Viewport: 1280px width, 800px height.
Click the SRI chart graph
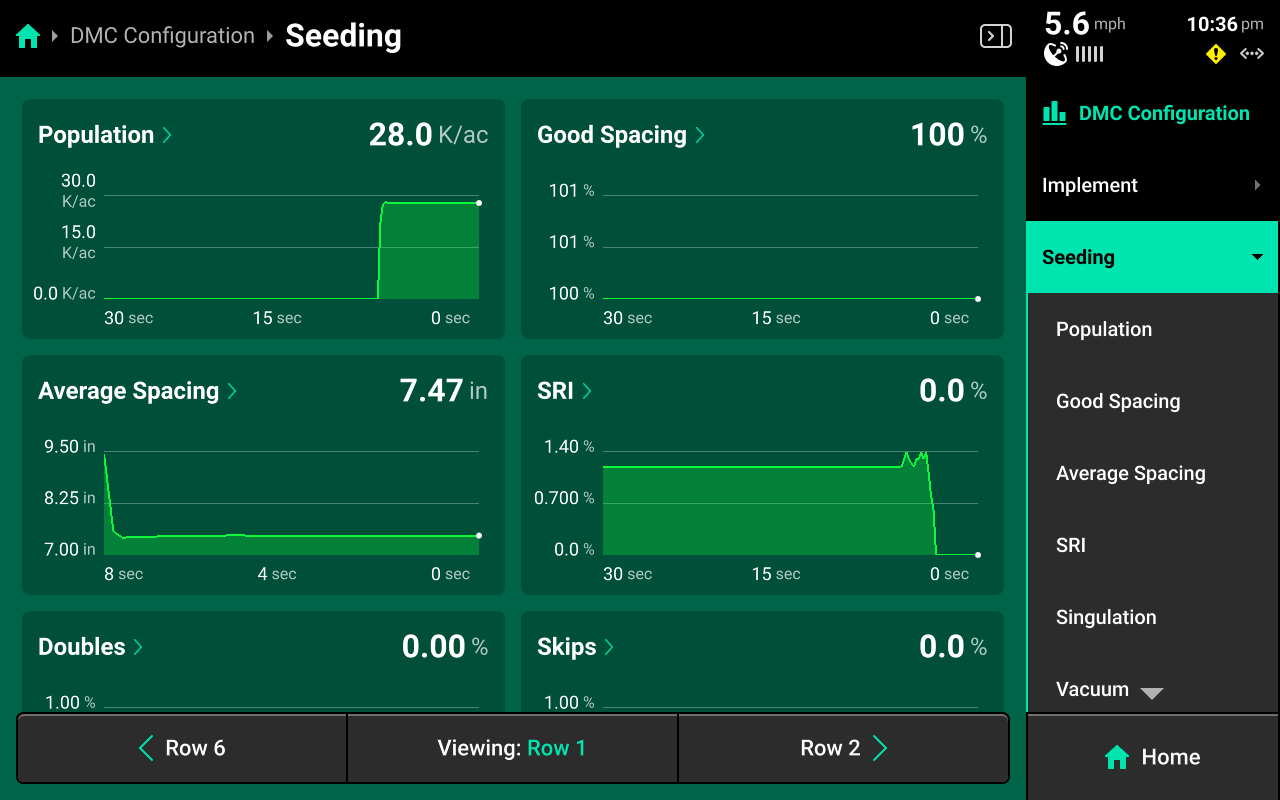pyautogui.click(x=790, y=503)
